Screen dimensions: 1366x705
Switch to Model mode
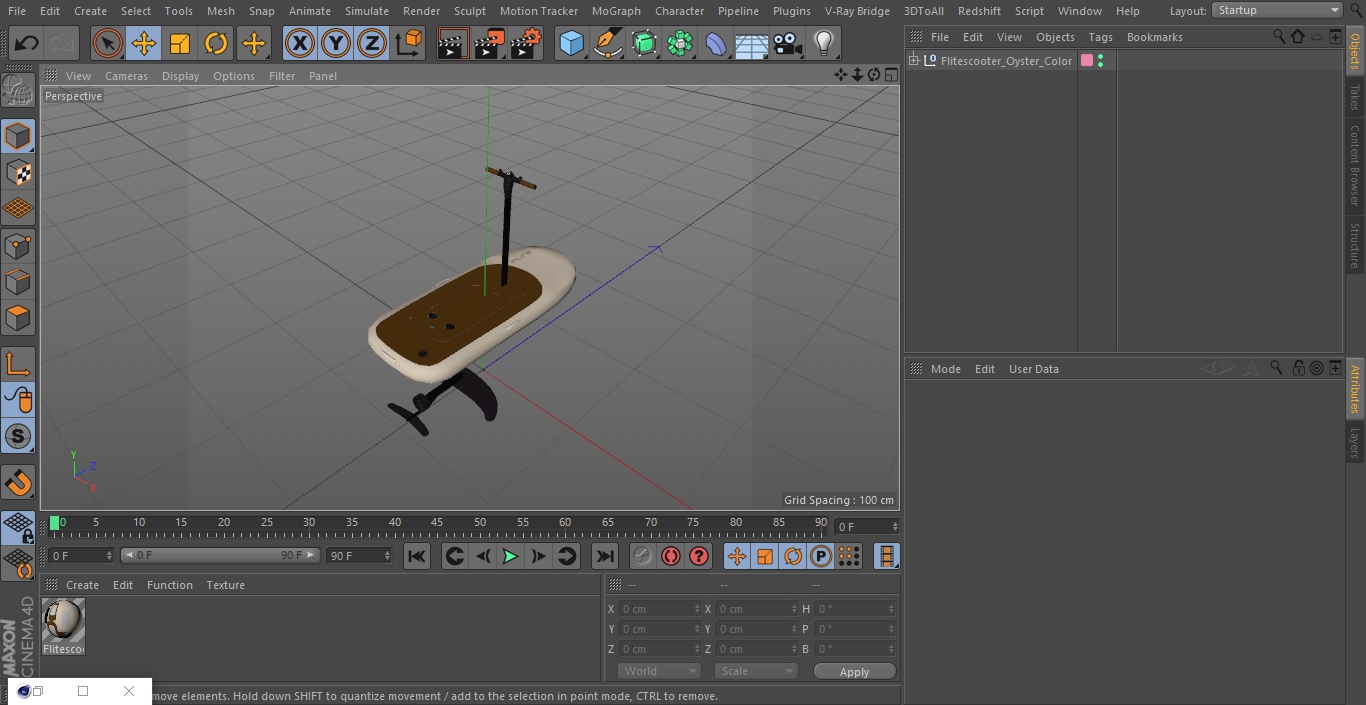[18, 136]
